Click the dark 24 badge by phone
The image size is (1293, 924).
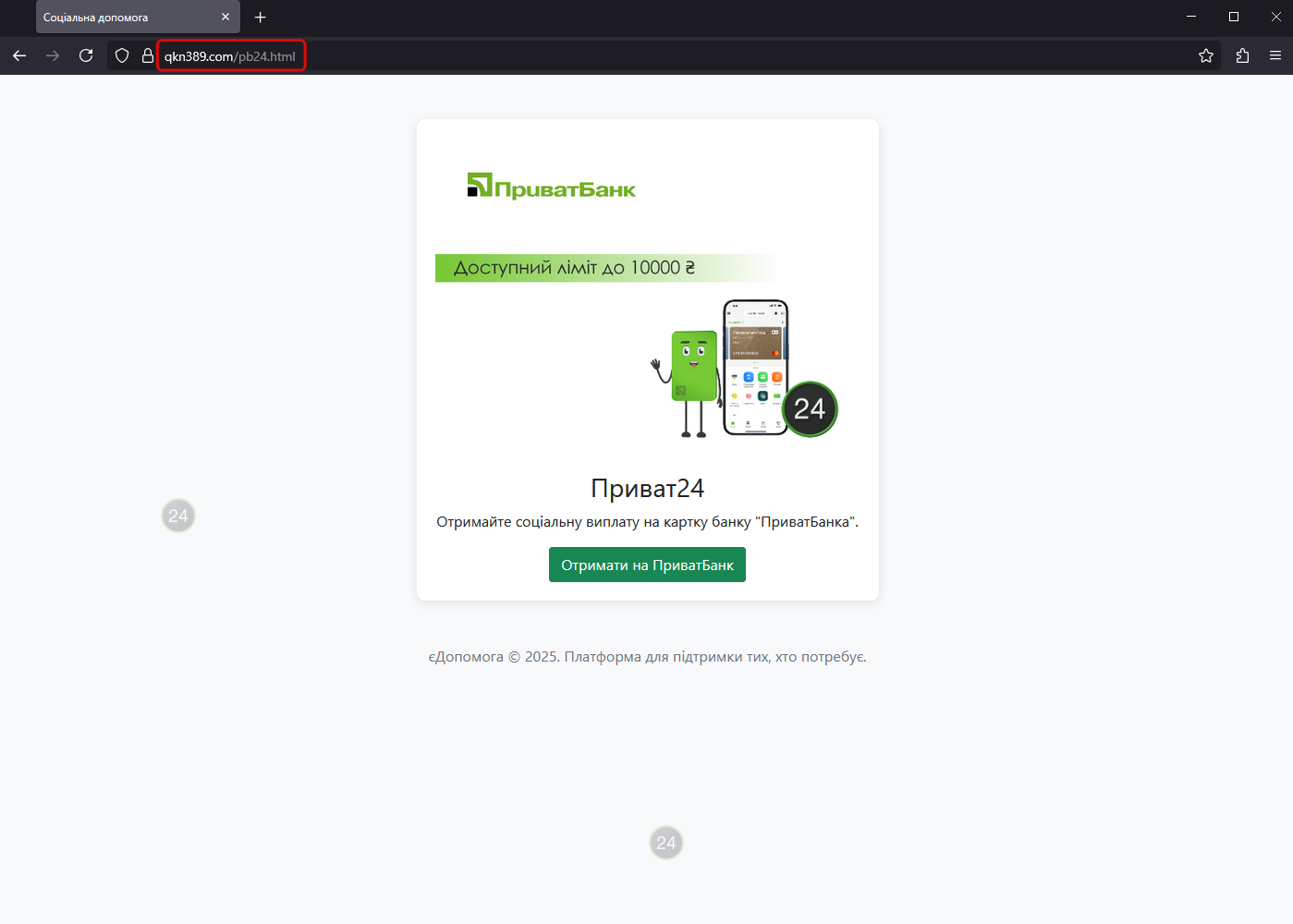(810, 408)
